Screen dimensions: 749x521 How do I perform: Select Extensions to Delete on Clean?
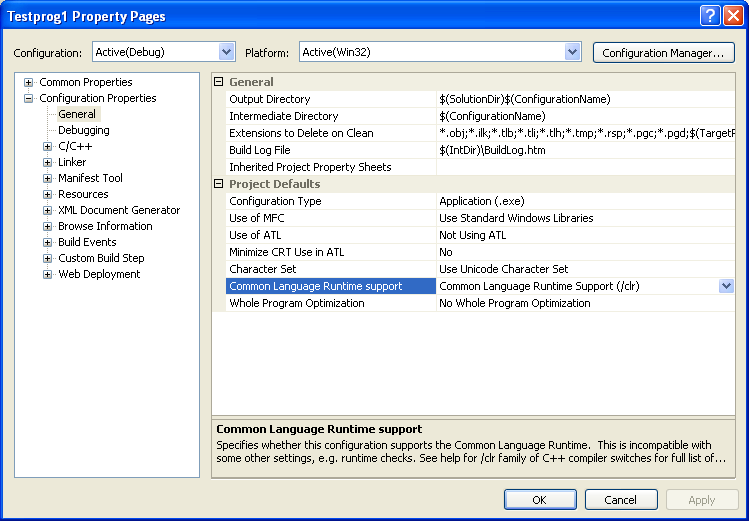click(x=331, y=133)
